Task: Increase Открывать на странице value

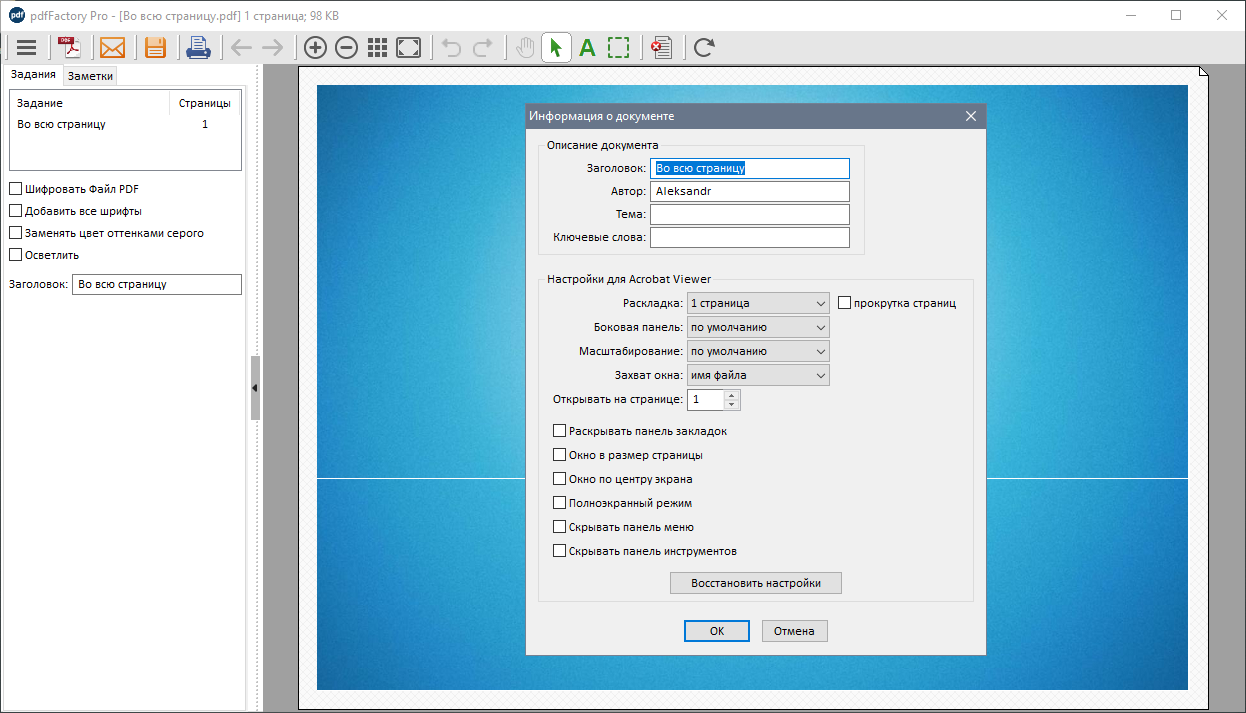Action: point(731,395)
